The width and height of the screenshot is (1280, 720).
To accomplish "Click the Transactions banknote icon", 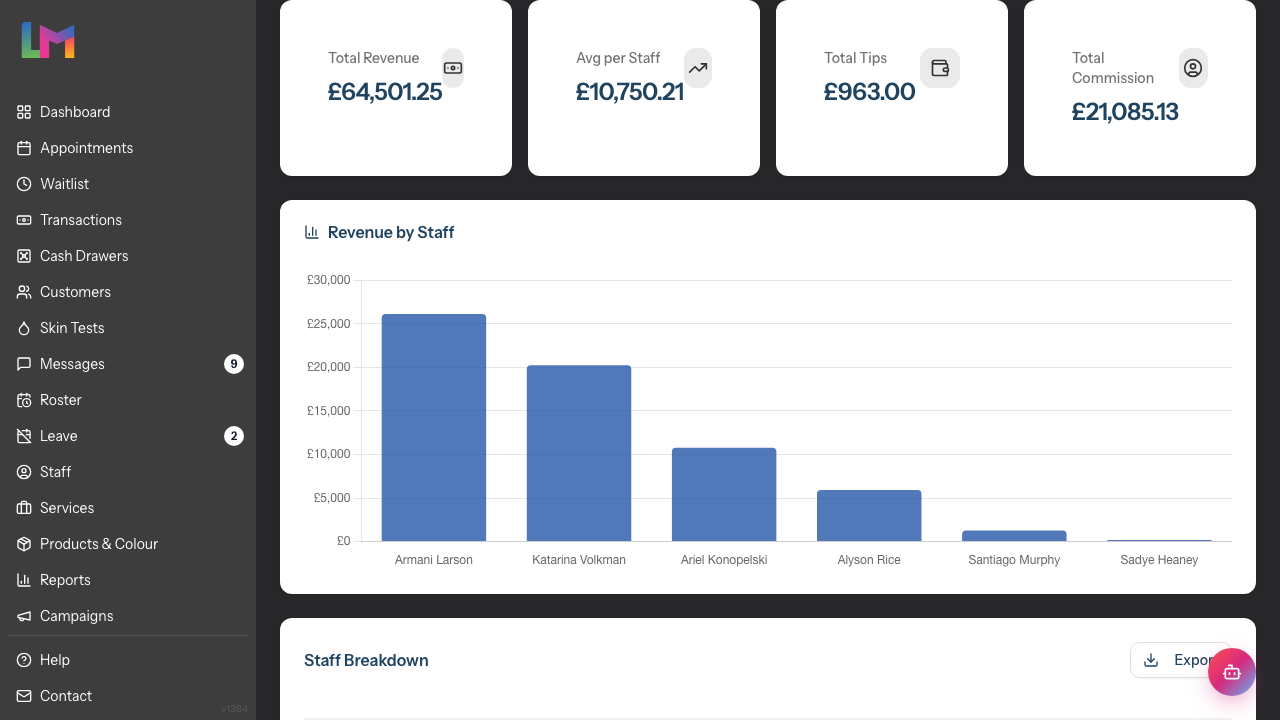I will pyautogui.click(x=24, y=220).
